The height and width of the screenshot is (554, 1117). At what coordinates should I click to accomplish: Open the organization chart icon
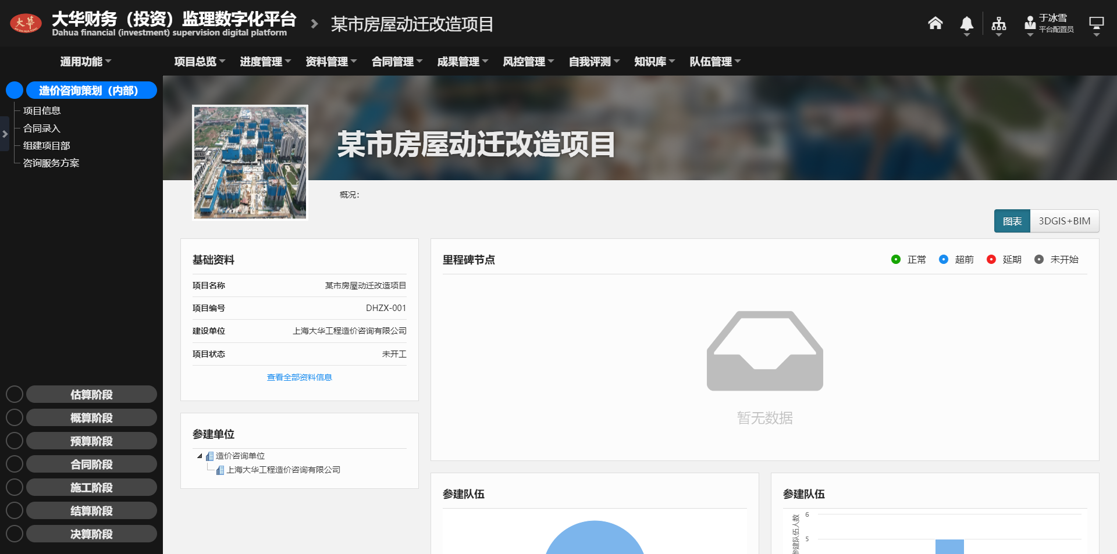click(998, 24)
